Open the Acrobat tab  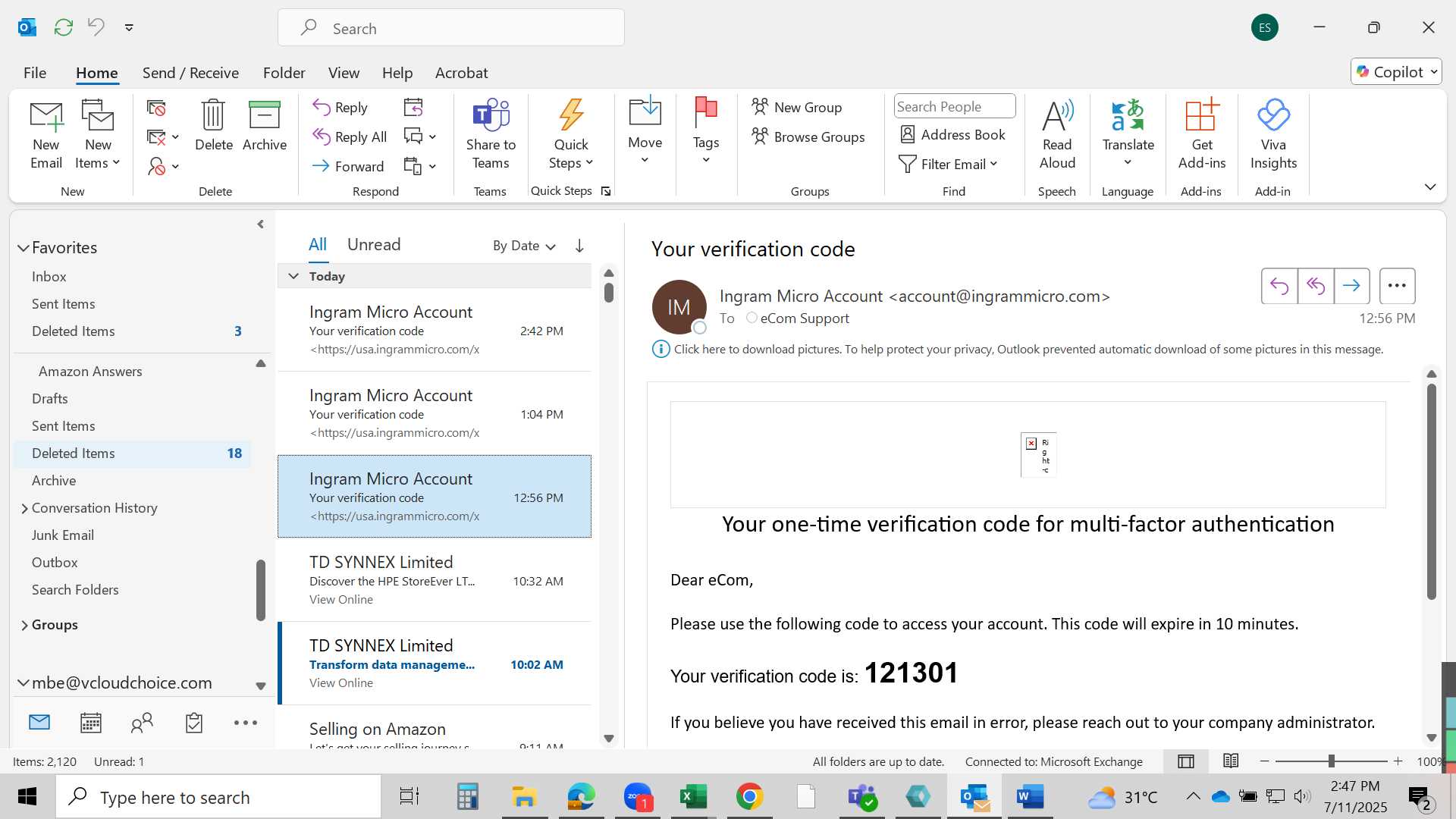coord(461,73)
